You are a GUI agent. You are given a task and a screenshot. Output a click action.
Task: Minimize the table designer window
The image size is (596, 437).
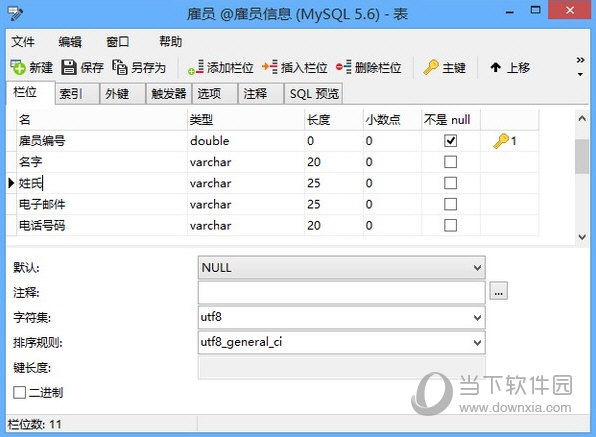click(x=510, y=11)
